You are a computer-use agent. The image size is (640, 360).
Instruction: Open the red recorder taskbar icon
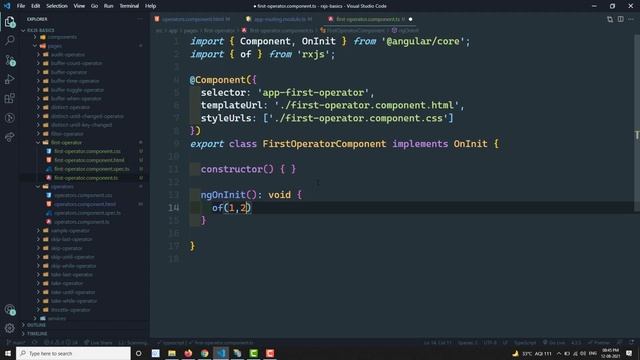[270, 353]
